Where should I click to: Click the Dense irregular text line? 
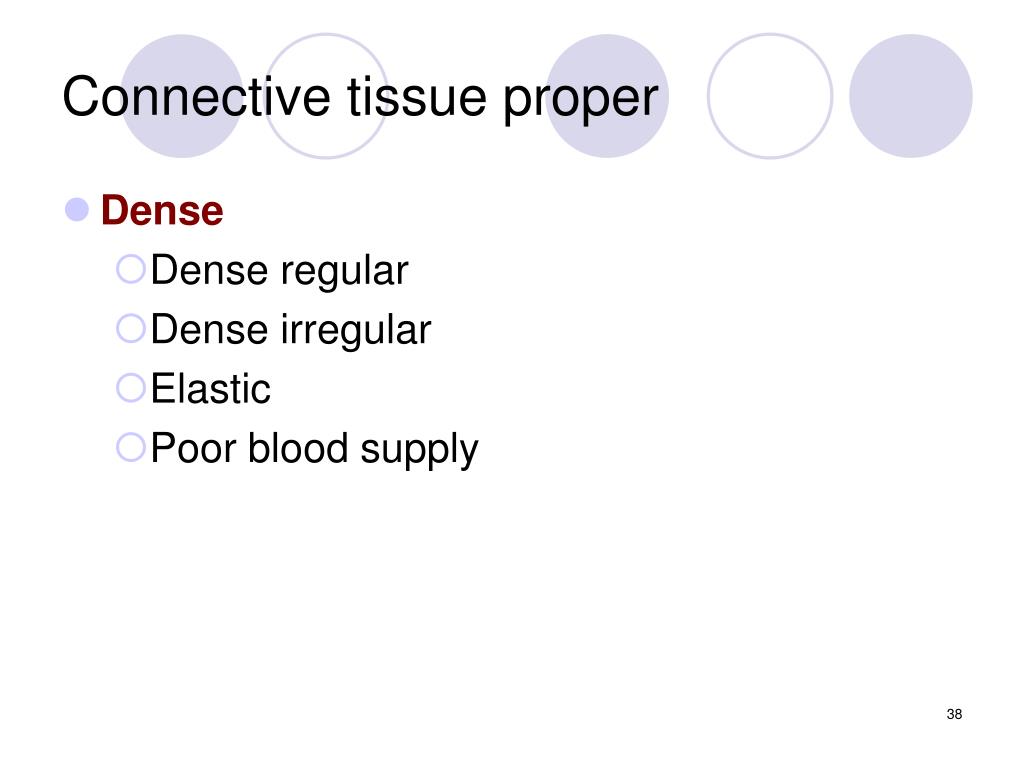(x=291, y=330)
